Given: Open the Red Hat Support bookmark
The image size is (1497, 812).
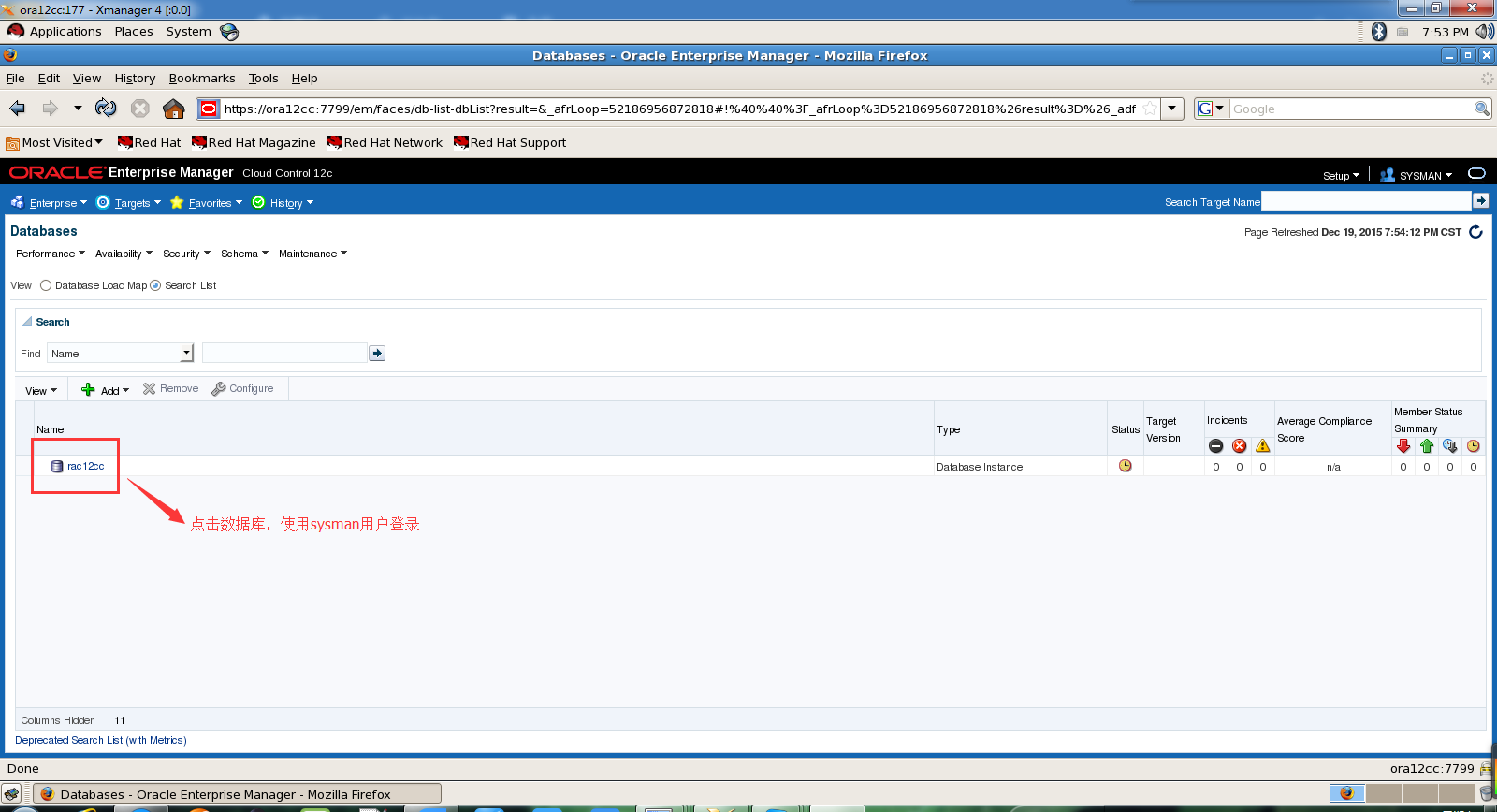Looking at the screenshot, I should (510, 142).
